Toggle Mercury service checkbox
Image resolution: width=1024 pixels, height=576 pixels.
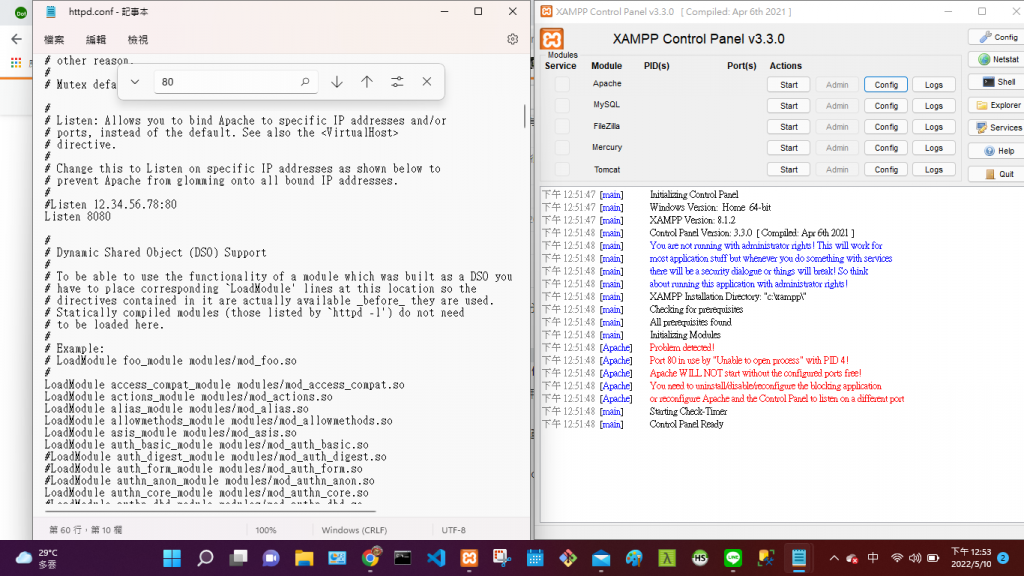(x=562, y=148)
